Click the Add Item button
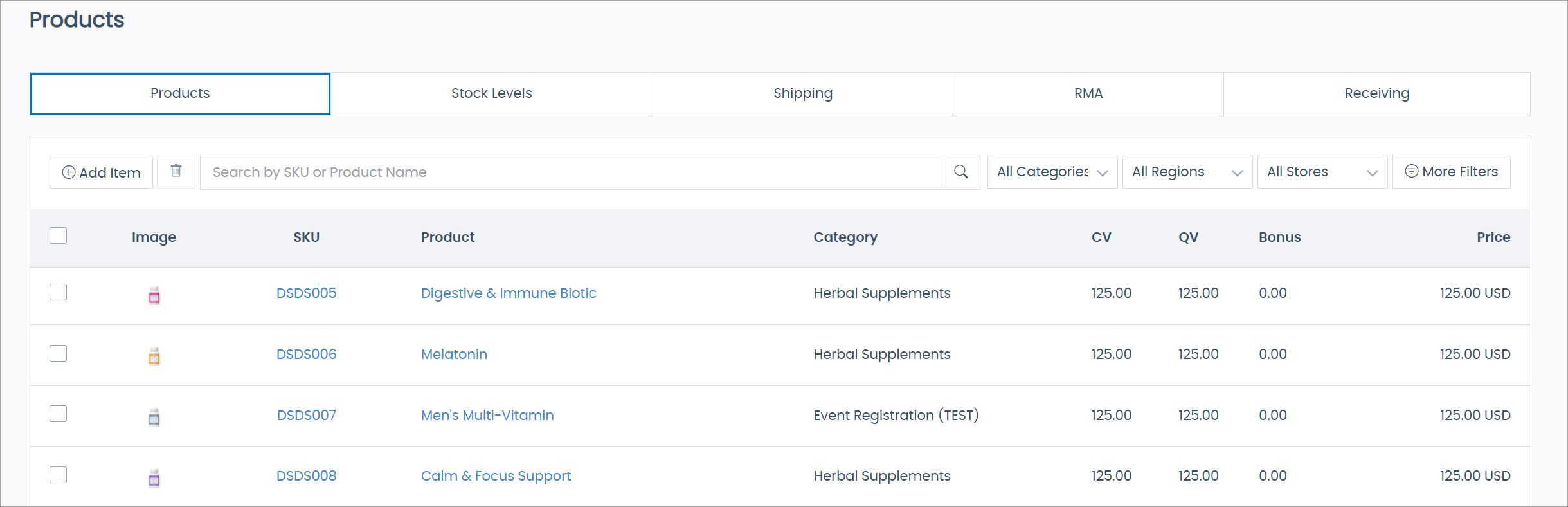 click(x=102, y=172)
